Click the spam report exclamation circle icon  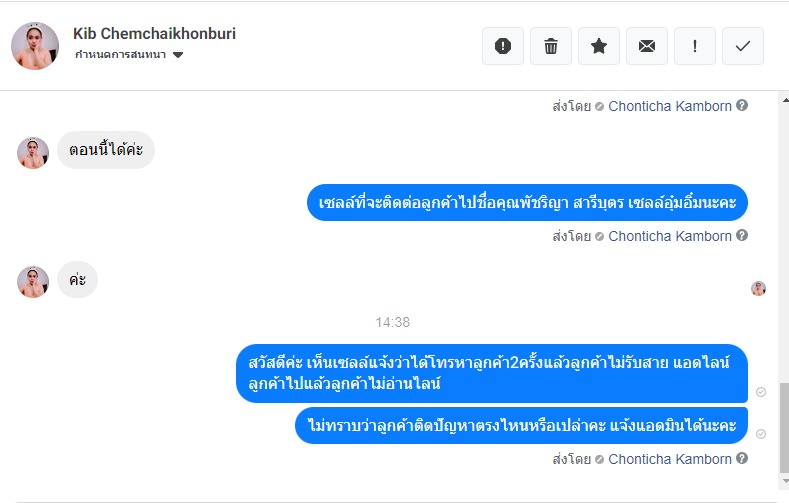503,46
